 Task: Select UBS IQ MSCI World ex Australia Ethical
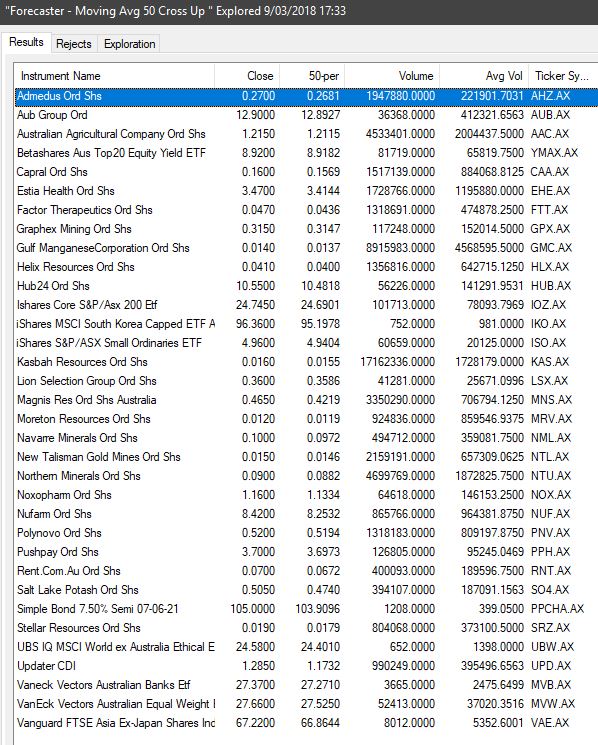coord(306,647)
